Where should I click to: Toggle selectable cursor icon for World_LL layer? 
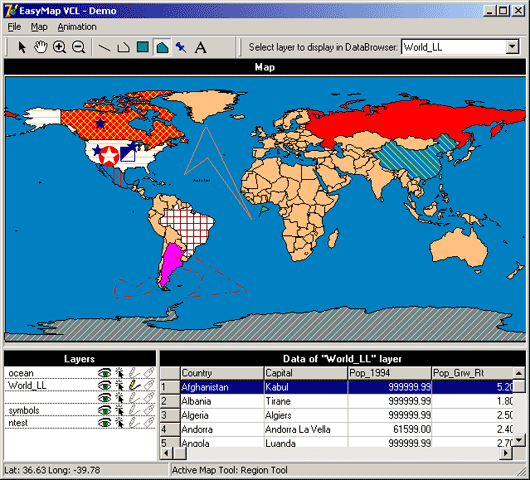[119, 385]
